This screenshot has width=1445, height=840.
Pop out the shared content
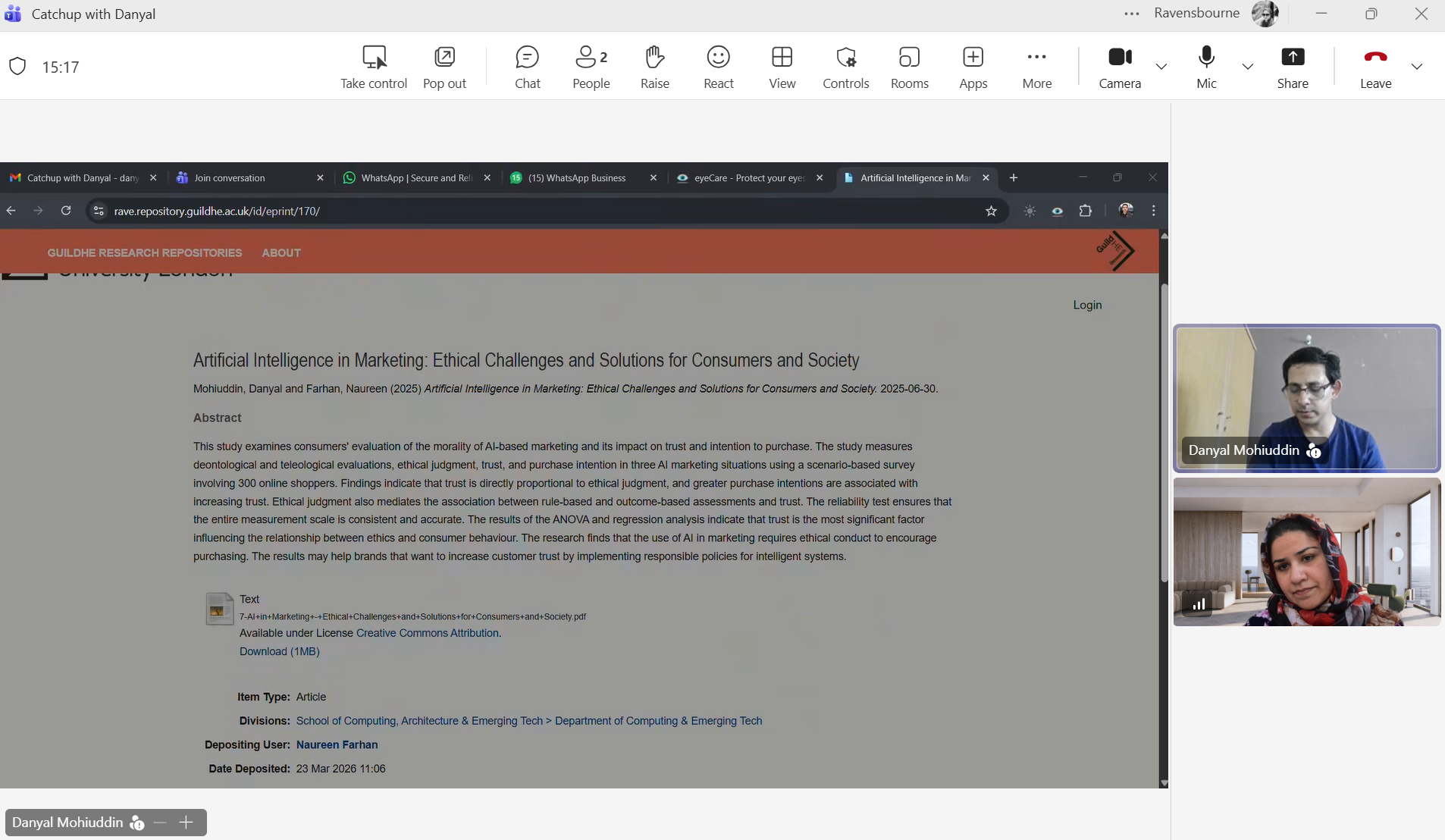[x=444, y=67]
